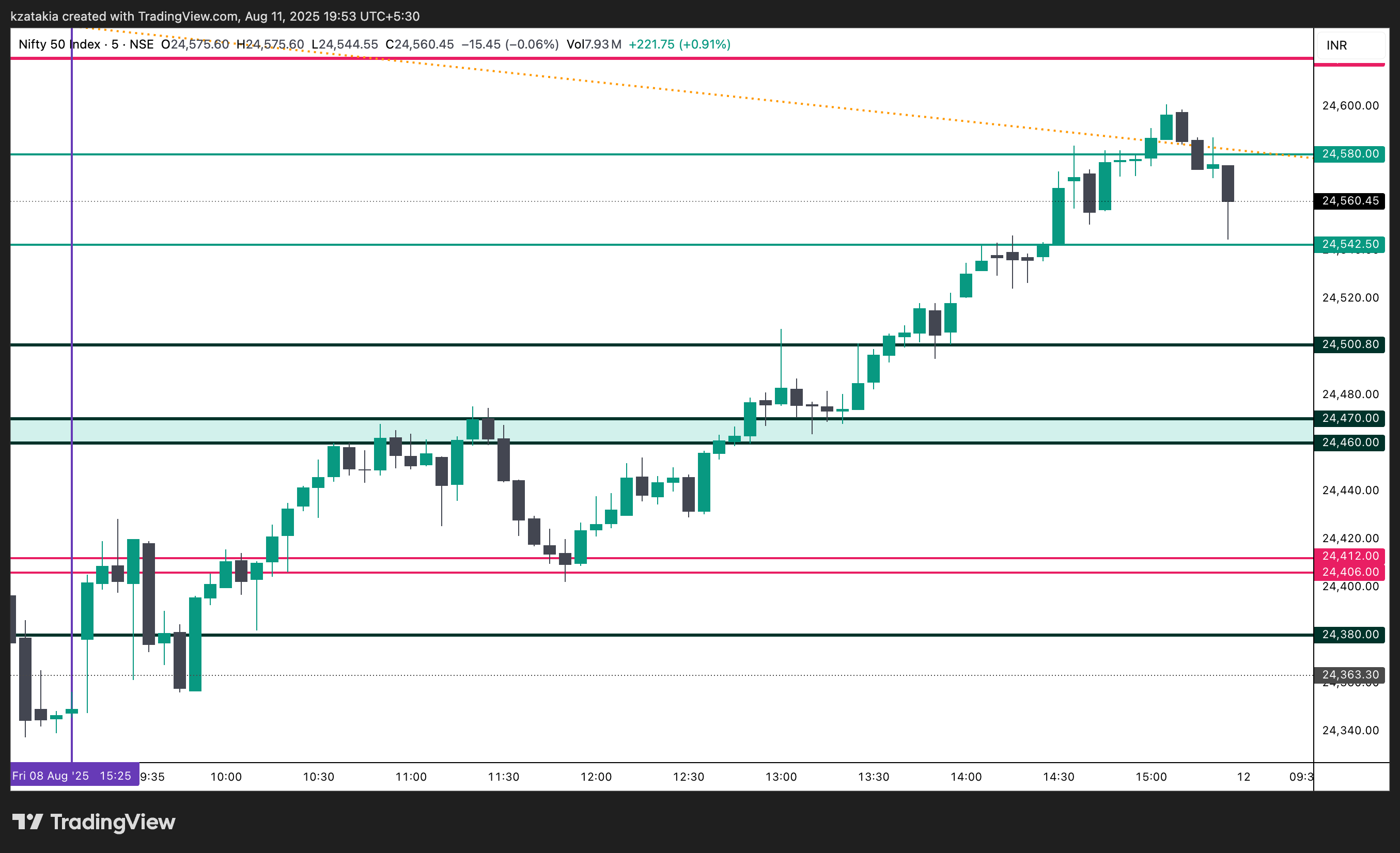Click the 12:30 time axis label
1400x853 pixels.
coord(689,777)
